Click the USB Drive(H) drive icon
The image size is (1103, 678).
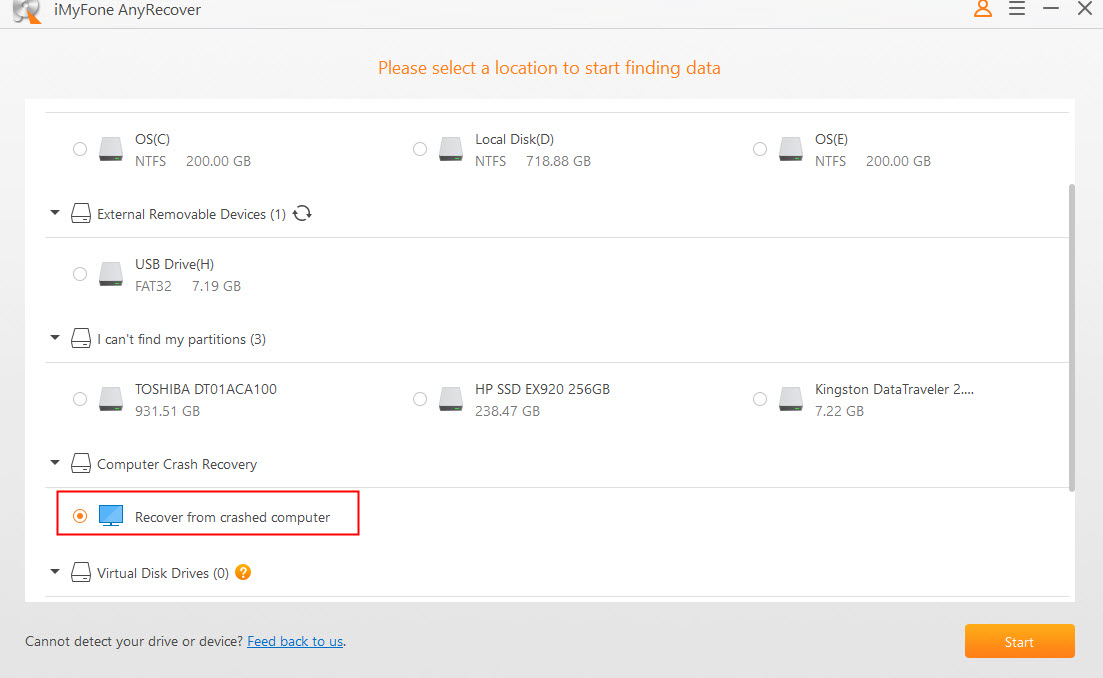(x=111, y=274)
